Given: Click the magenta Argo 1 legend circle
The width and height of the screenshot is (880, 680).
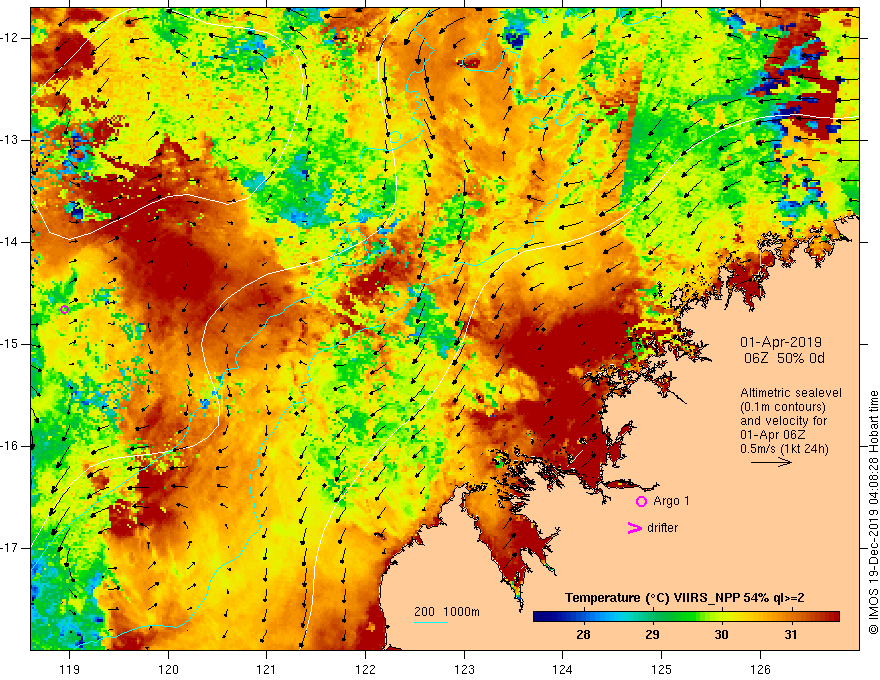Looking at the screenshot, I should (x=641, y=502).
